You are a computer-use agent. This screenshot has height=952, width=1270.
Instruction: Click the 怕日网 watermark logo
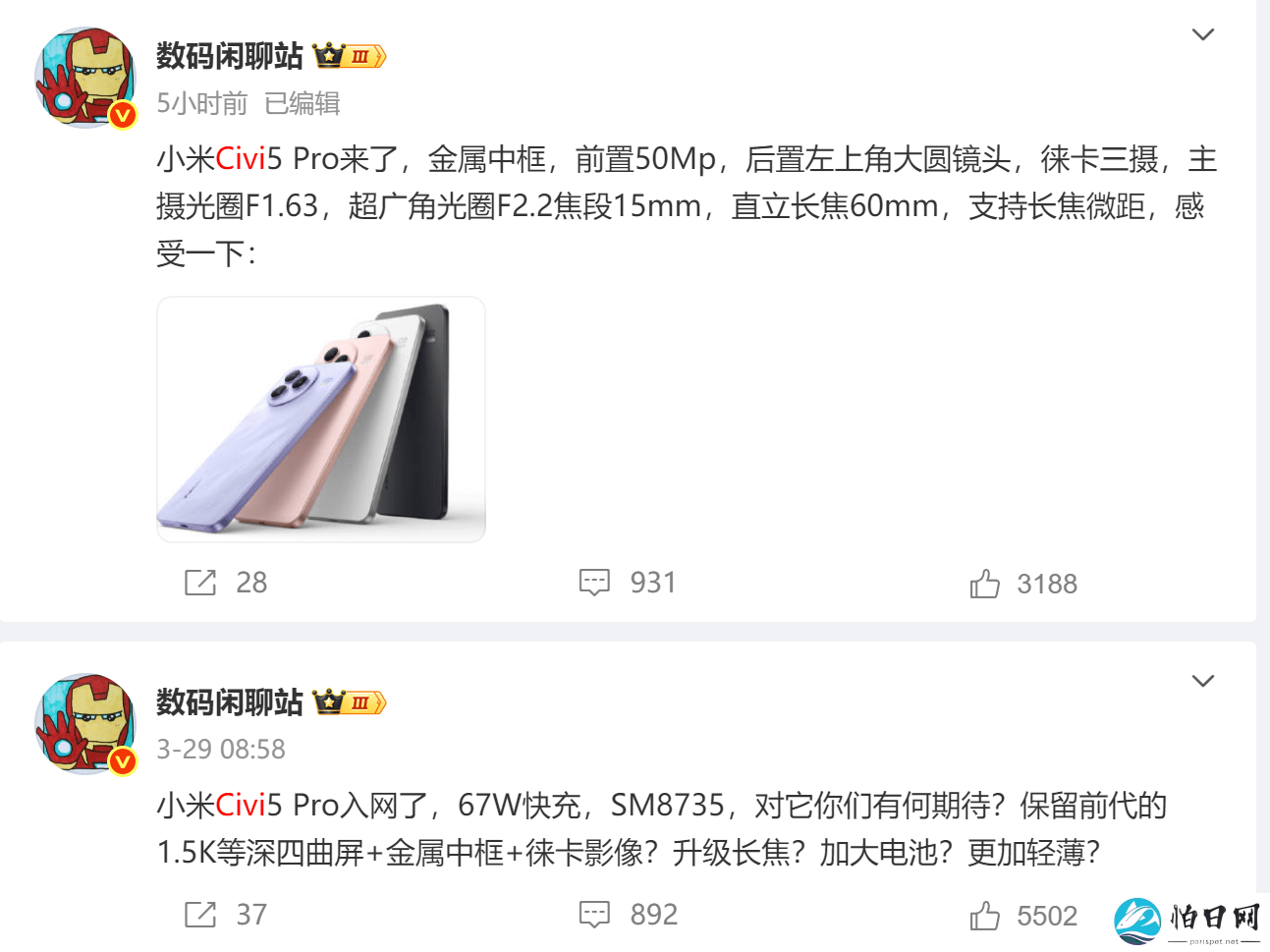point(1187,922)
